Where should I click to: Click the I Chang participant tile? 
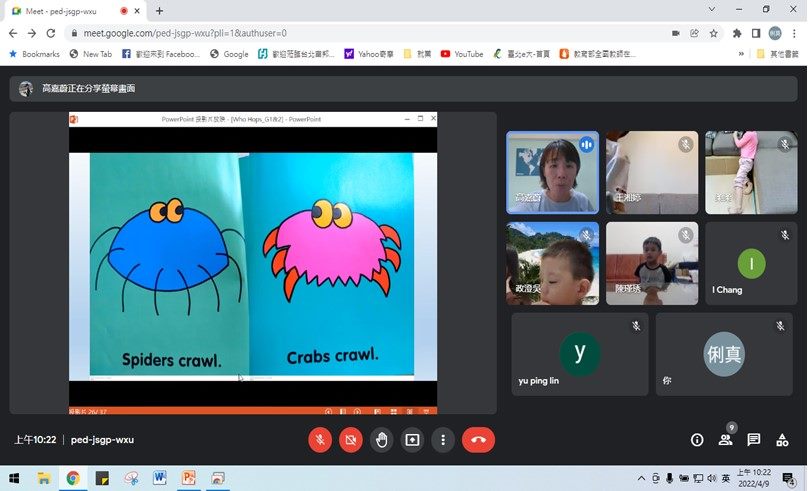click(x=750, y=264)
